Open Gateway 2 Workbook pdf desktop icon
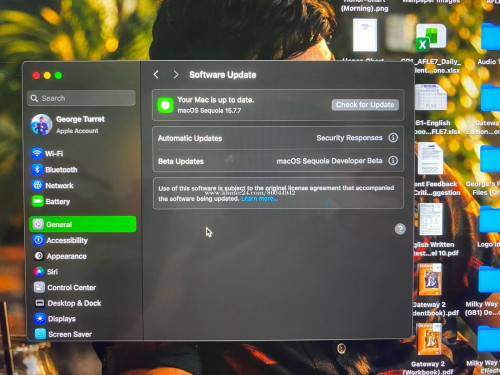The height and width of the screenshot is (375, 500). click(x=429, y=339)
